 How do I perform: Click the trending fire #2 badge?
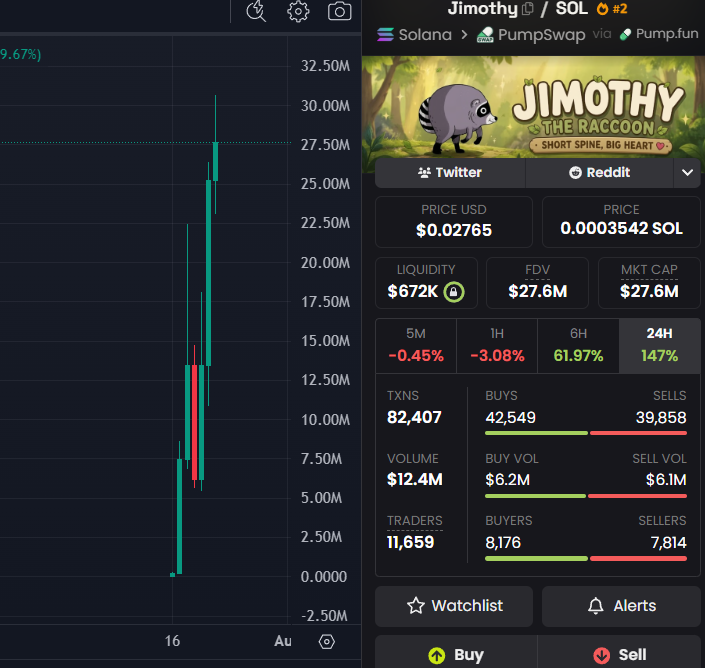pyautogui.click(x=612, y=9)
